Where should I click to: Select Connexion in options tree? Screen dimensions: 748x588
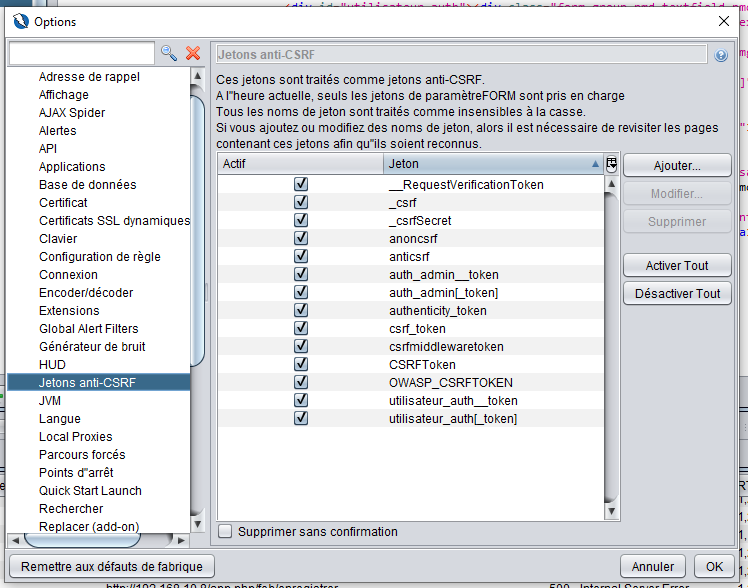[x=68, y=275]
